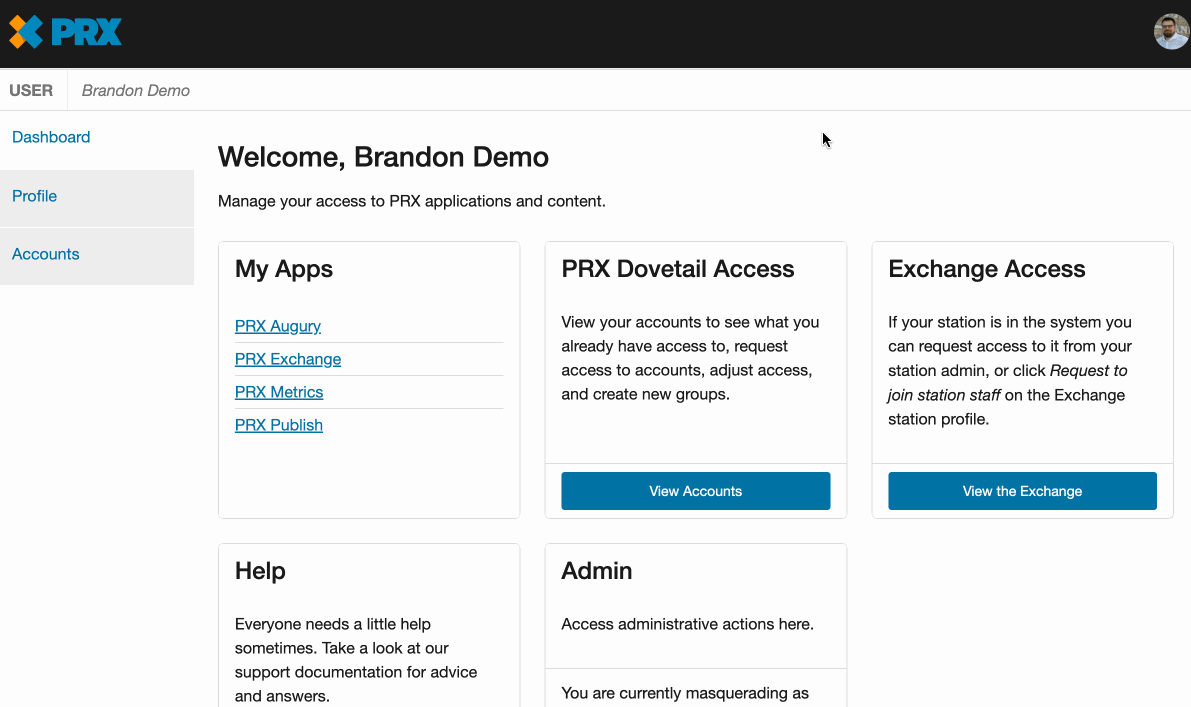
Task: Click 'Manage your access to PRX applications' text
Action: click(412, 201)
